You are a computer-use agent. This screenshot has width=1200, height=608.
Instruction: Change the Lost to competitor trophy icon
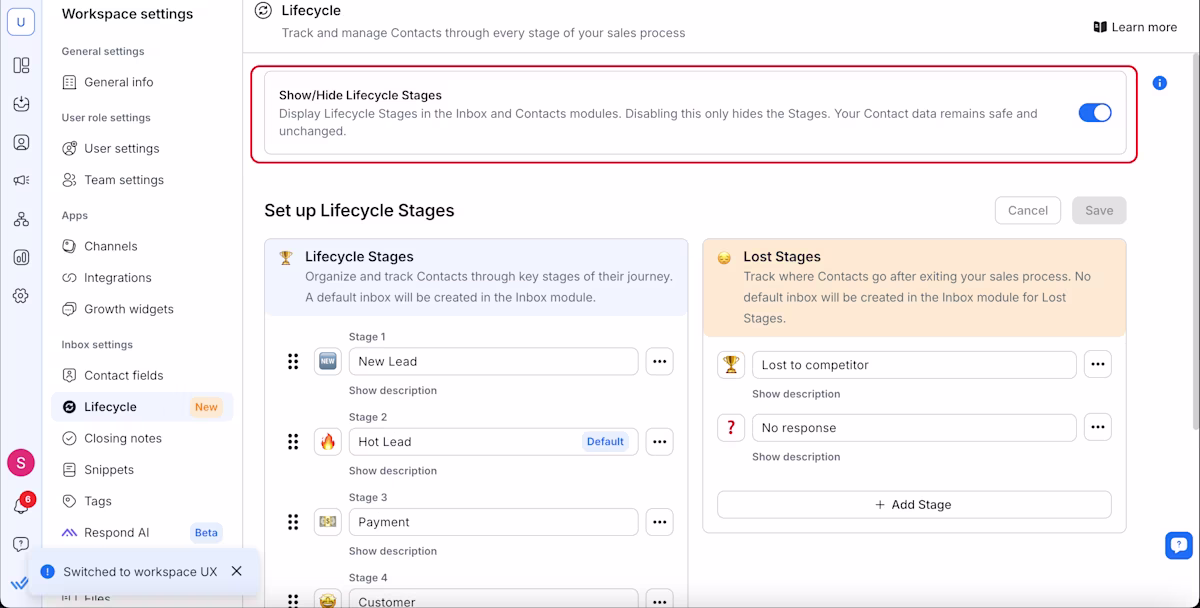click(731, 364)
